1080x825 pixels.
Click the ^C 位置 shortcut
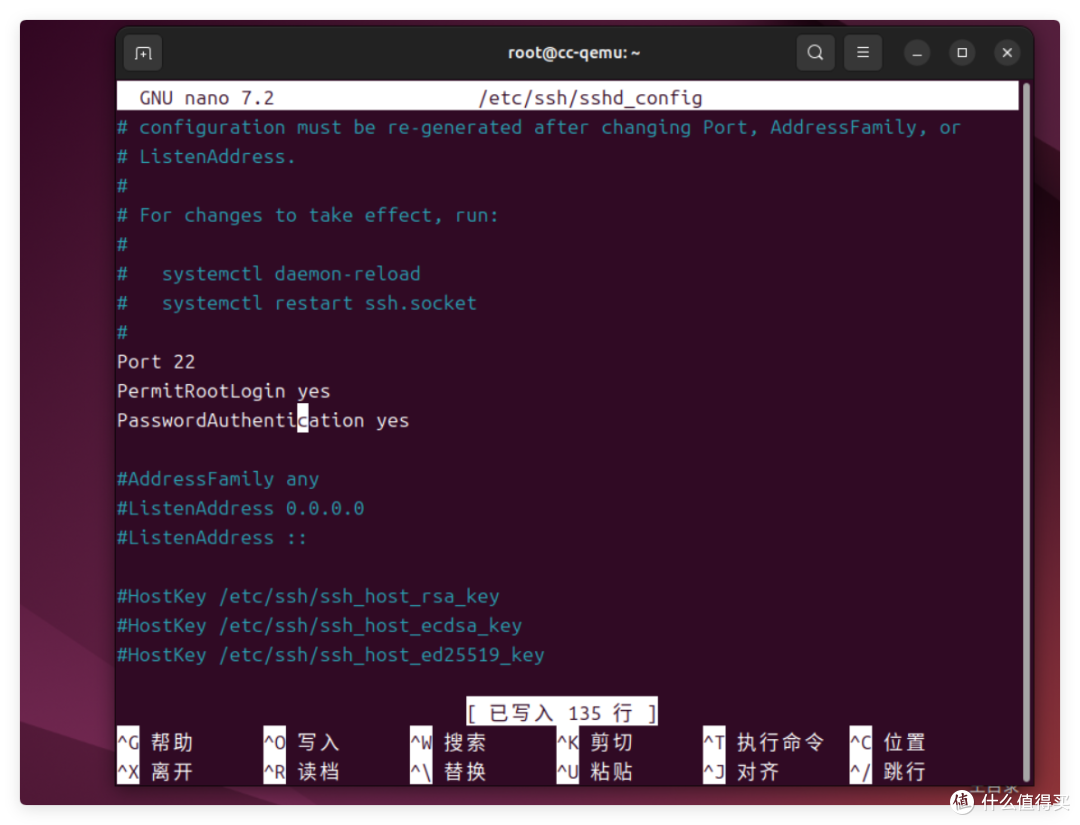tap(889, 742)
